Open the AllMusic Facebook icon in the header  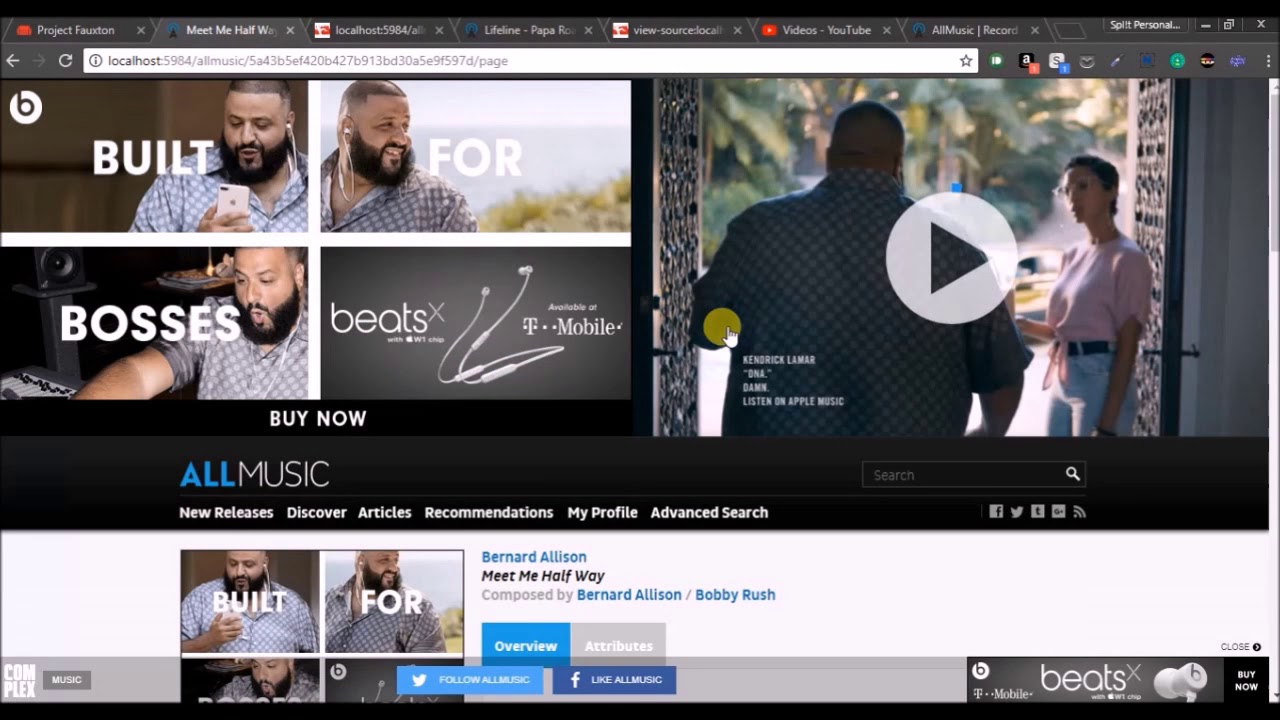[x=996, y=511]
